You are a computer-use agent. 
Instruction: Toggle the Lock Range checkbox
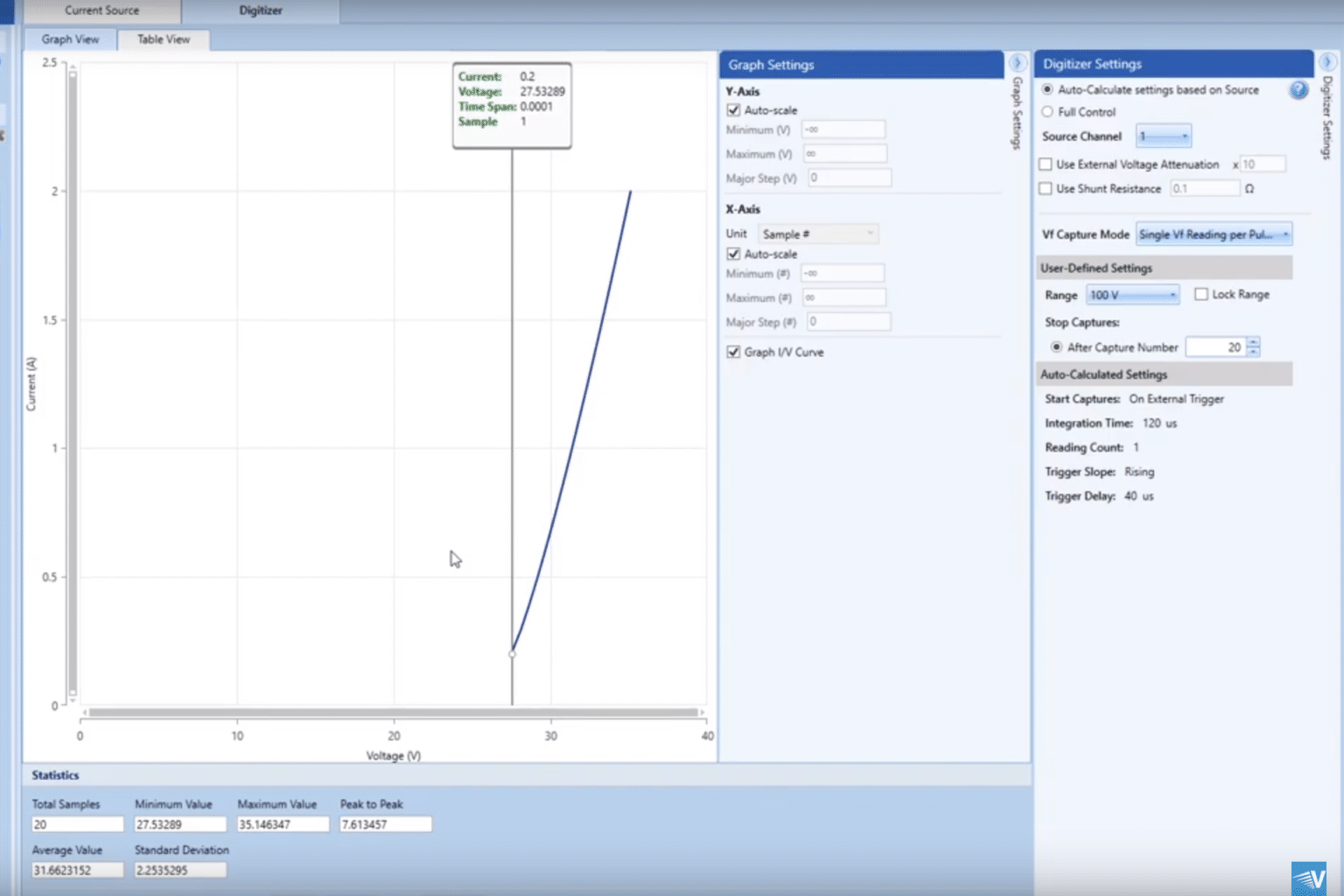tap(1200, 294)
